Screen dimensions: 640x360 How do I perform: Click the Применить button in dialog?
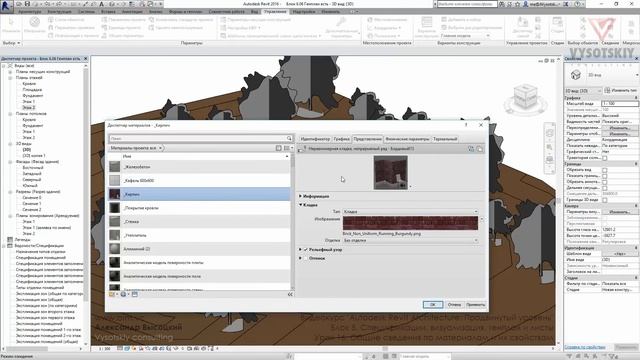pyautogui.click(x=476, y=304)
